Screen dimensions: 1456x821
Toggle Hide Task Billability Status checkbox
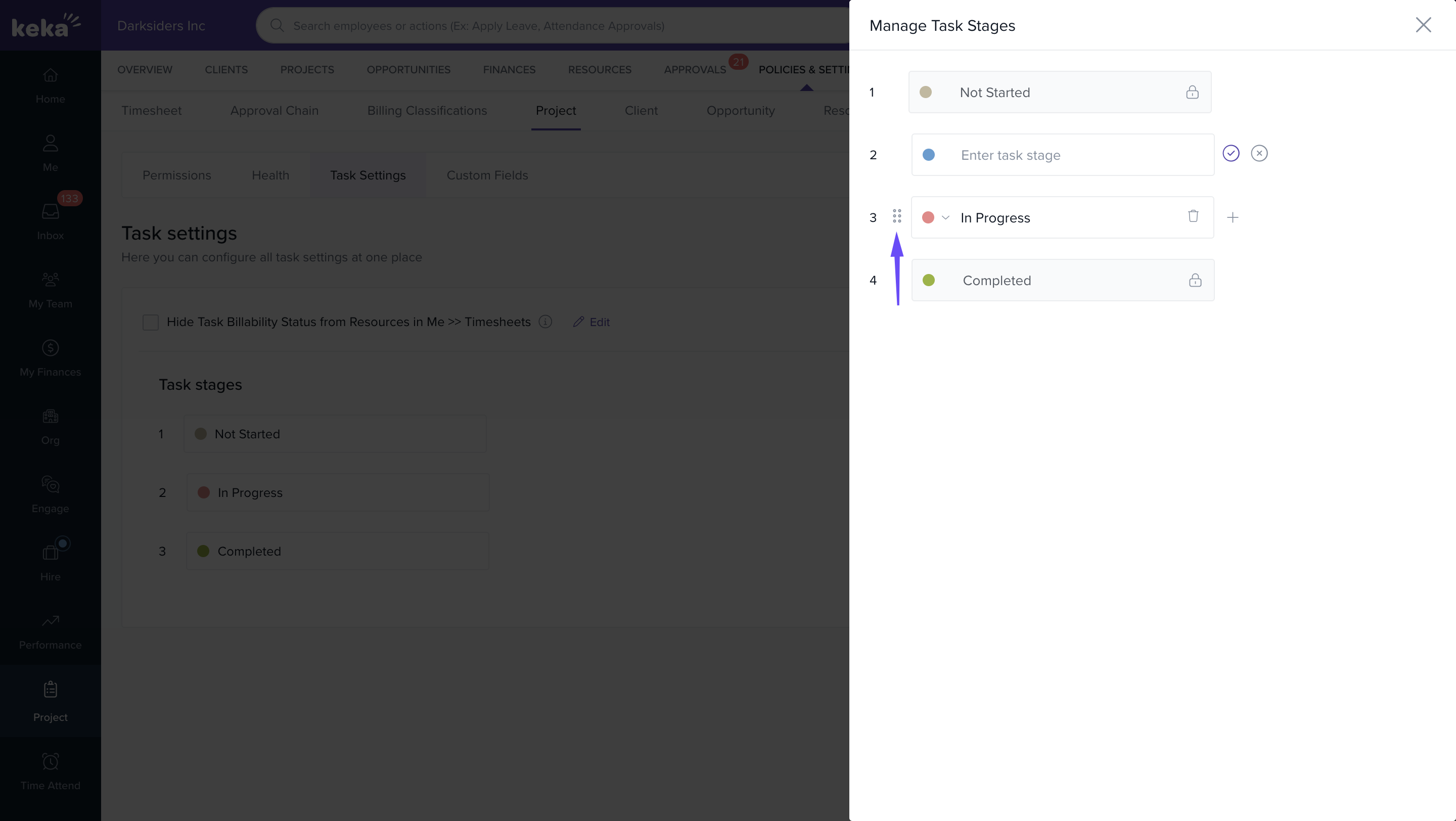(x=150, y=322)
